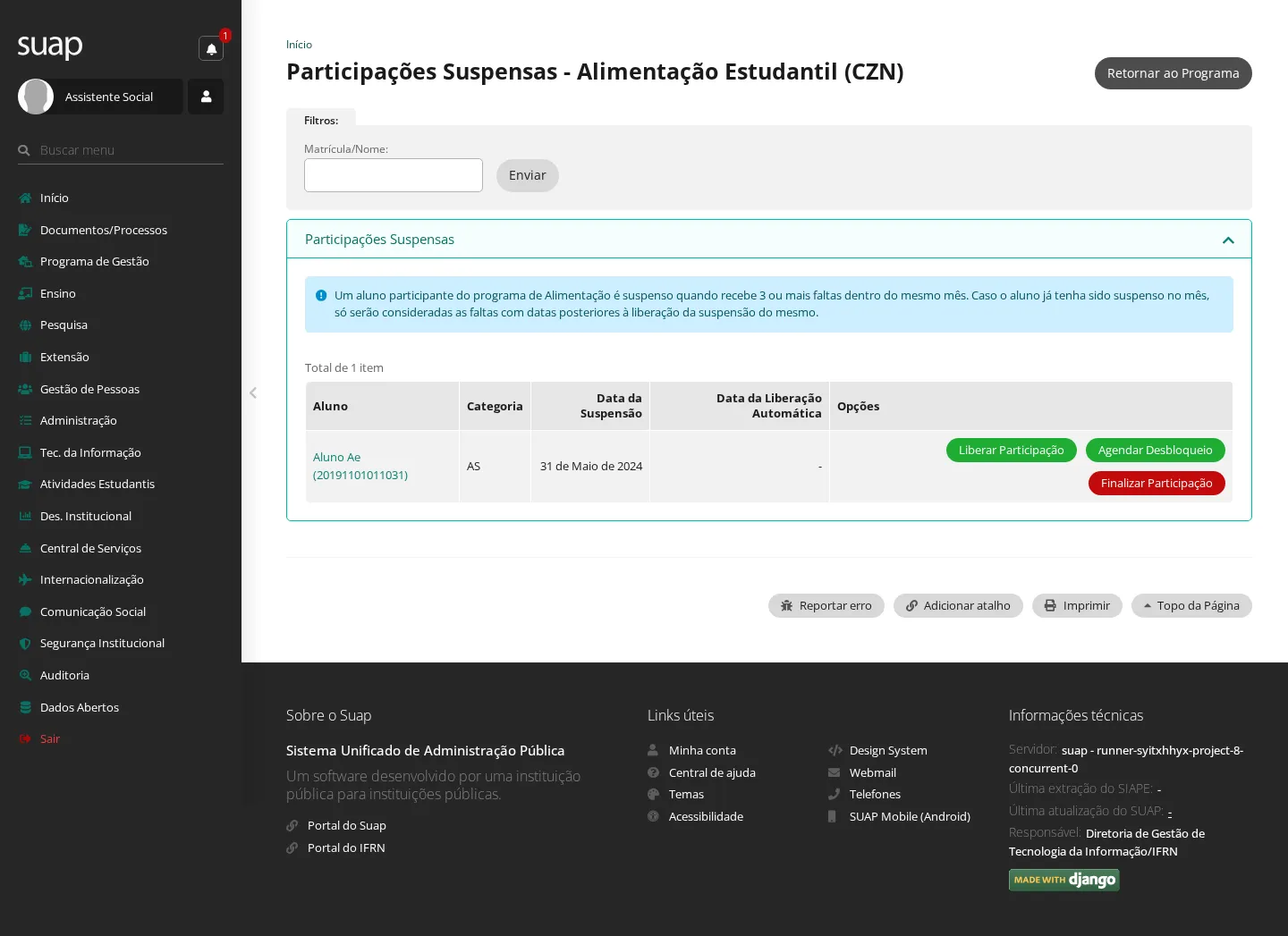Screen dimensions: 1288x936
Task: Click the Pesquisa globe icon
Action: (x=25, y=325)
